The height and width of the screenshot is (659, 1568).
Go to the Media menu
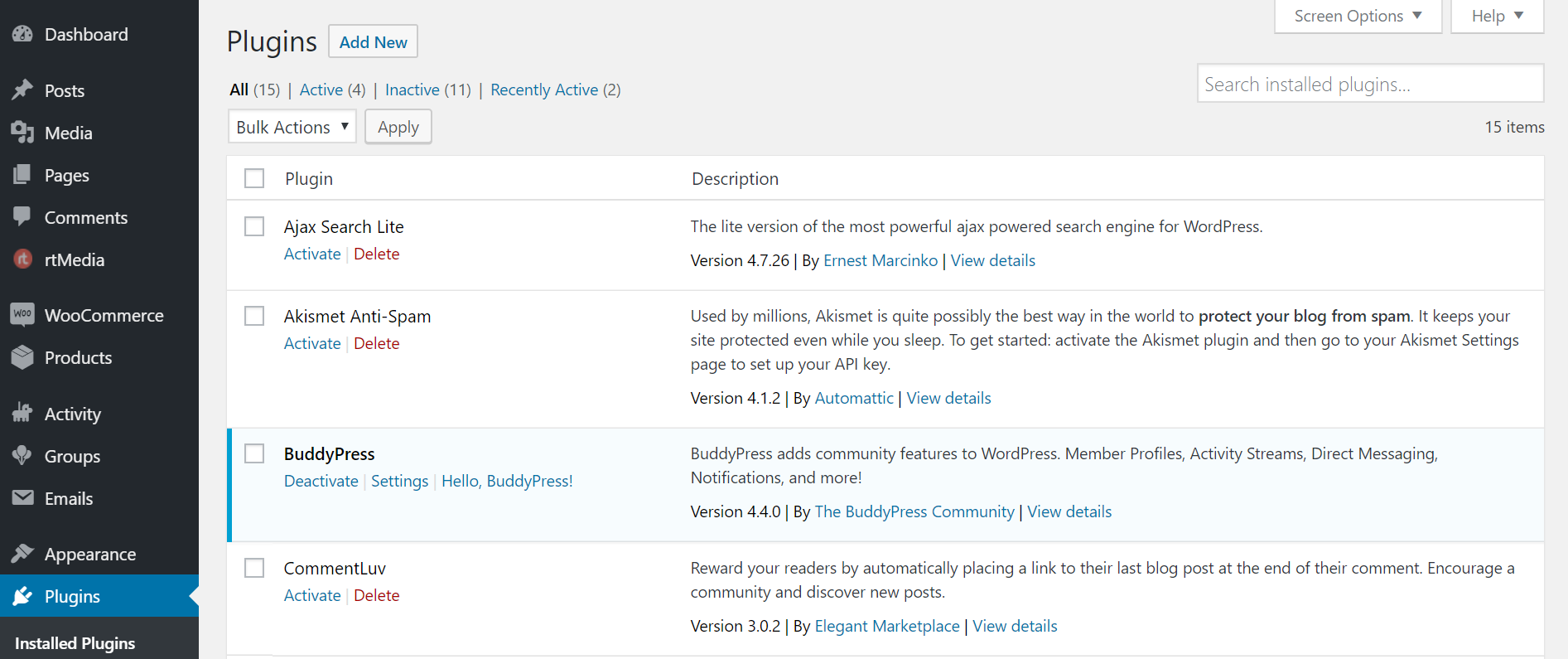pyautogui.click(x=69, y=133)
